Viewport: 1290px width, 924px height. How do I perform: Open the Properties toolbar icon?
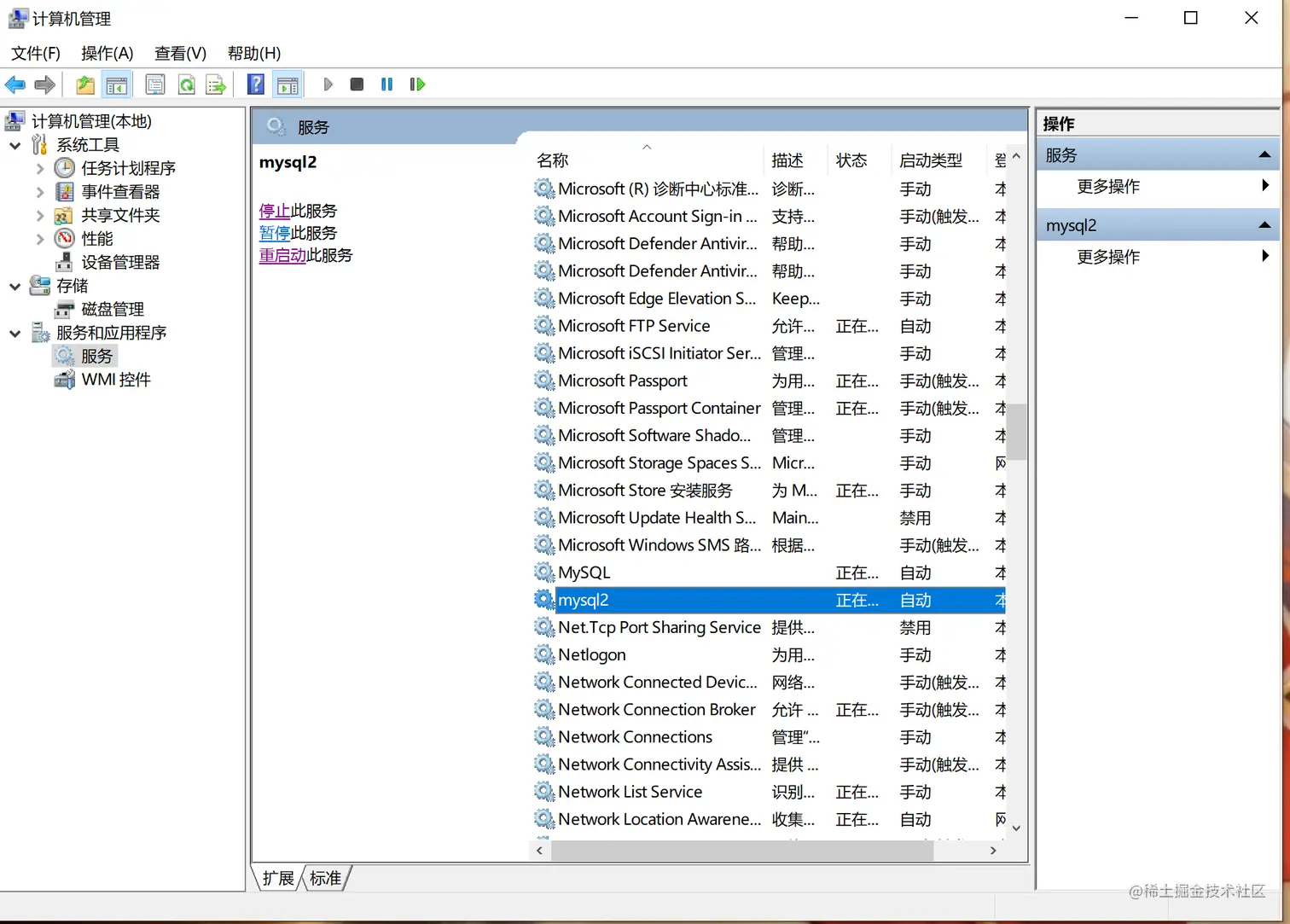[x=155, y=84]
